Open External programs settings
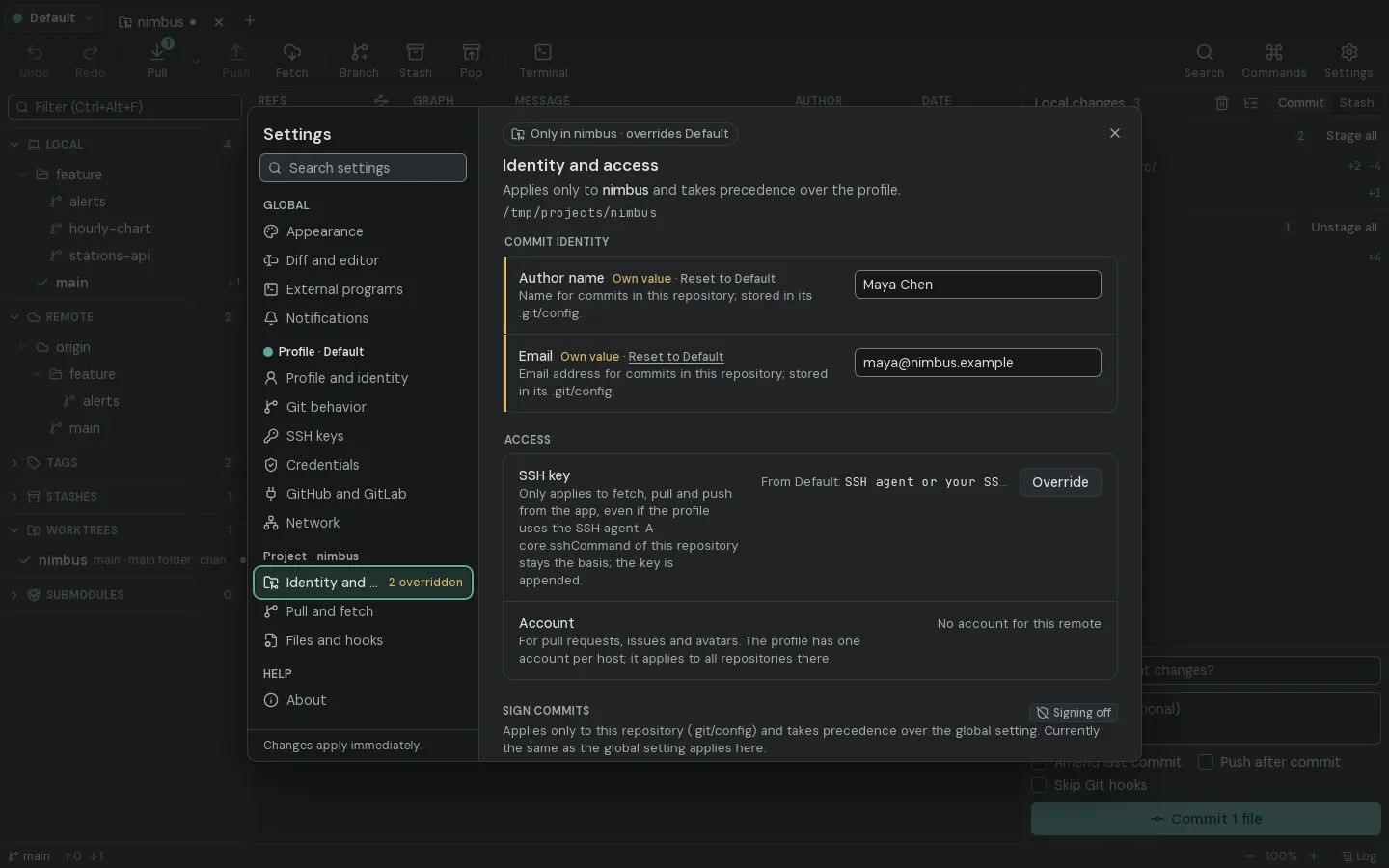This screenshot has height=868, width=1389. pos(363,289)
